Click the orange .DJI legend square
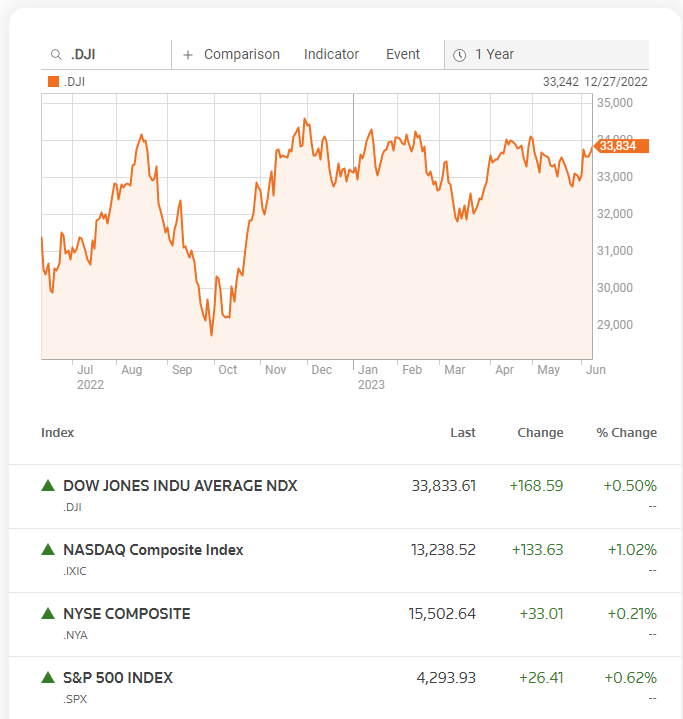683x719 pixels. pyautogui.click(x=54, y=82)
